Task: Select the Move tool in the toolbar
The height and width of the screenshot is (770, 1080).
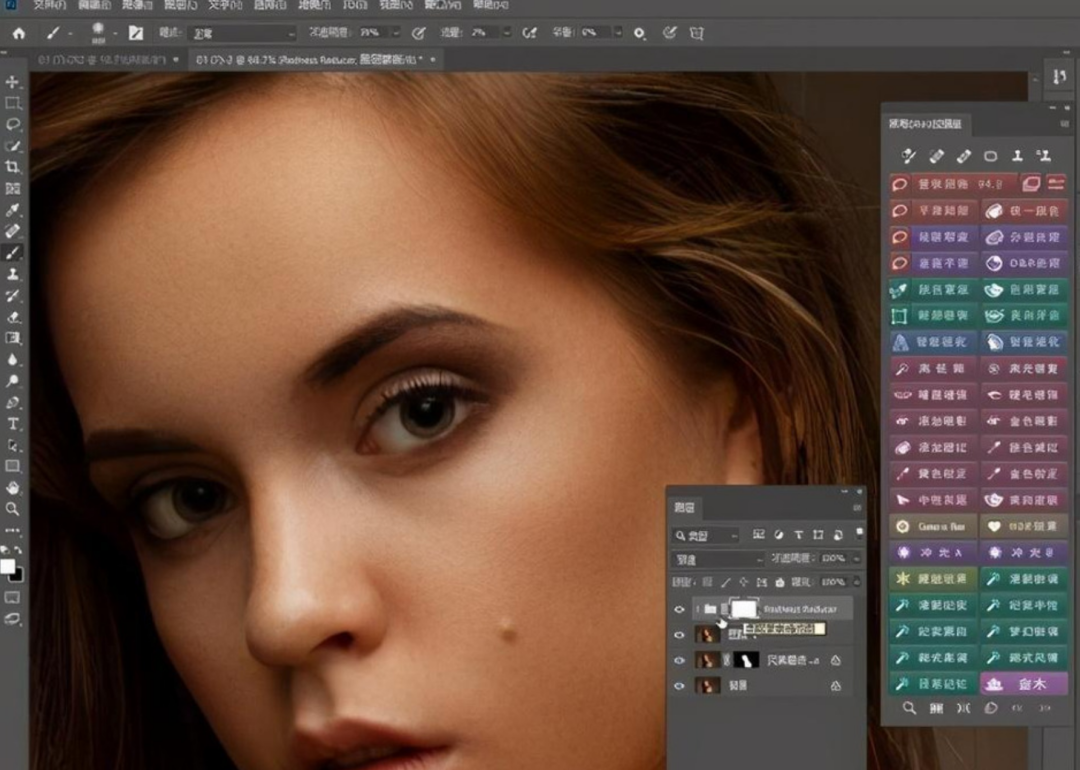Action: pos(13,82)
